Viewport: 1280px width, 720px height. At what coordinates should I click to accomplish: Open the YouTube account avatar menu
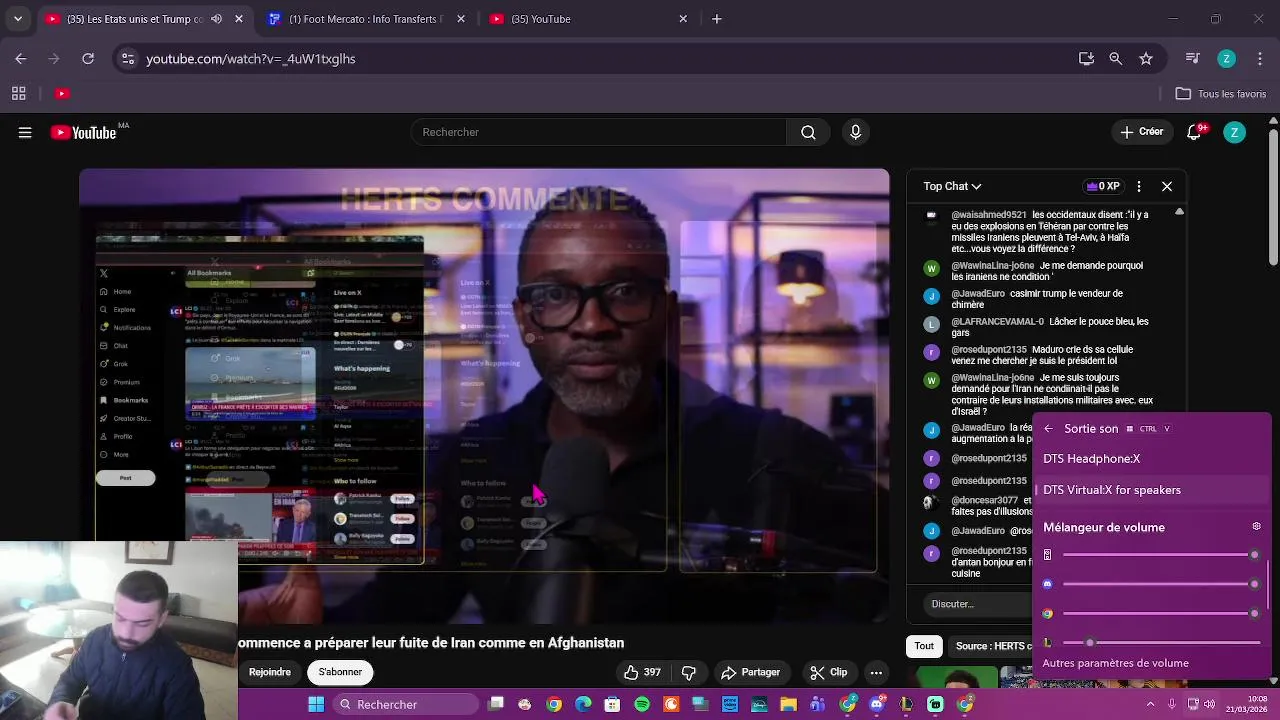pyautogui.click(x=1235, y=132)
